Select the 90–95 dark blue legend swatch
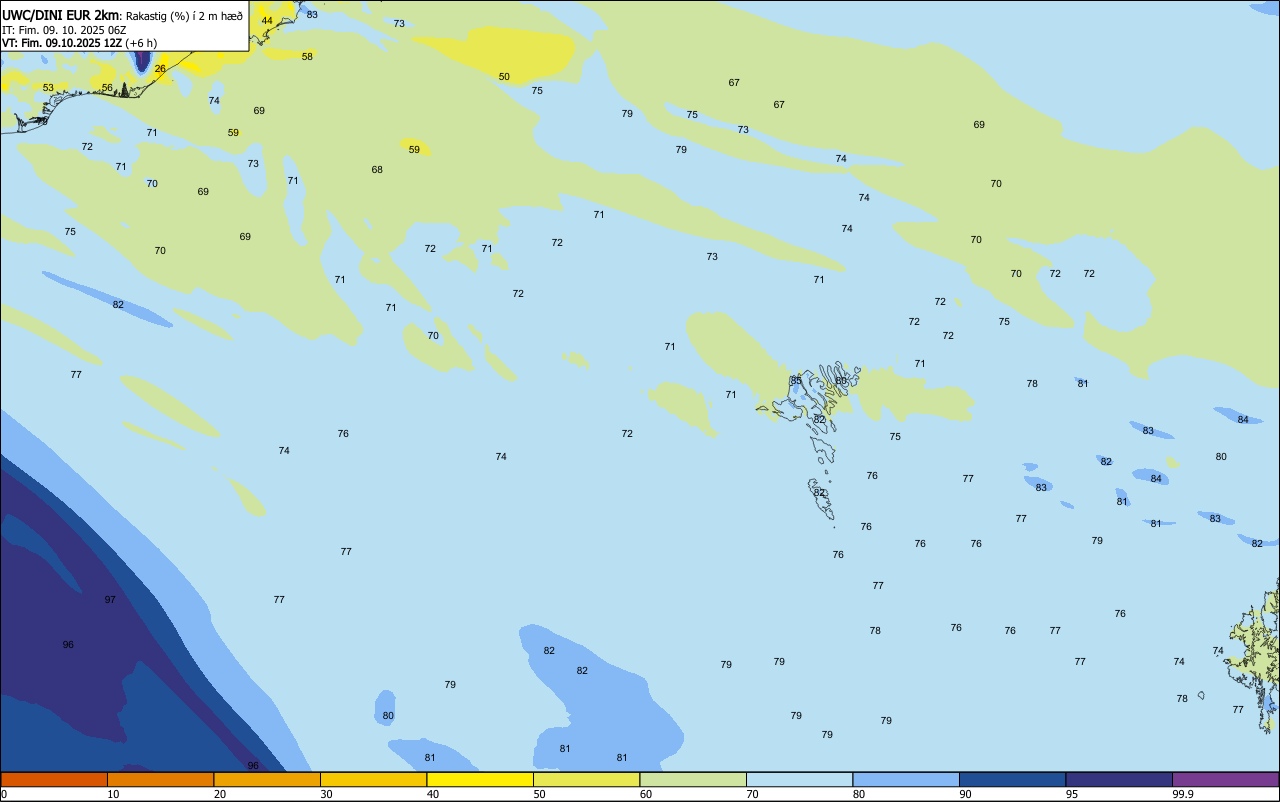Image resolution: width=1280 pixels, height=802 pixels. click(1012, 779)
